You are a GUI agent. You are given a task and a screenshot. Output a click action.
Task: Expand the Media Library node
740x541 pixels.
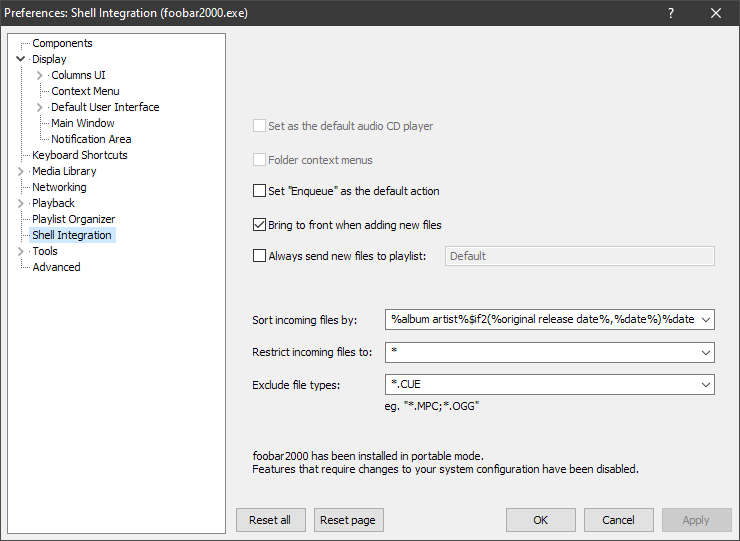pyautogui.click(x=20, y=171)
